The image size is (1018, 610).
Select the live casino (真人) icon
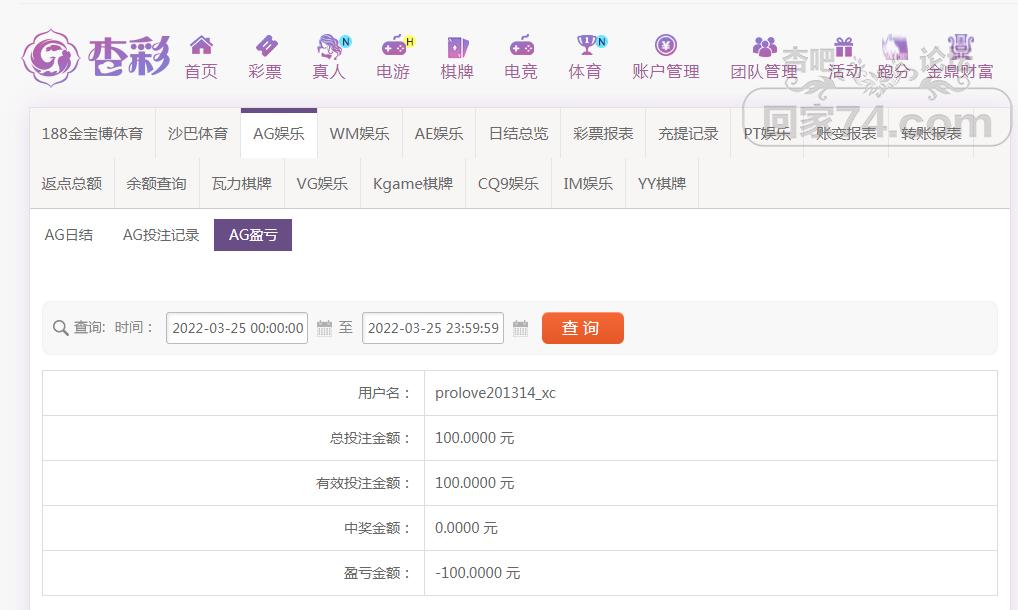(x=329, y=46)
